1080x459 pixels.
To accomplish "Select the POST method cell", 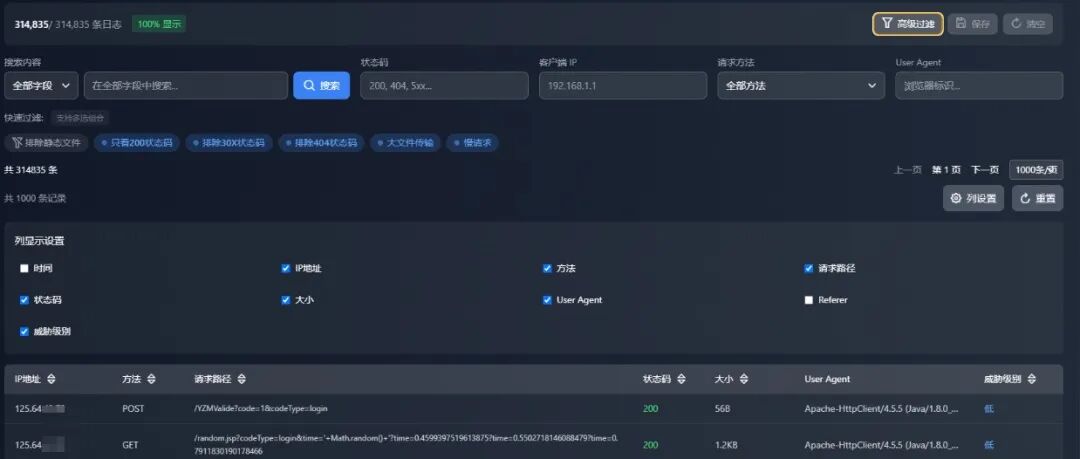I will (133, 409).
